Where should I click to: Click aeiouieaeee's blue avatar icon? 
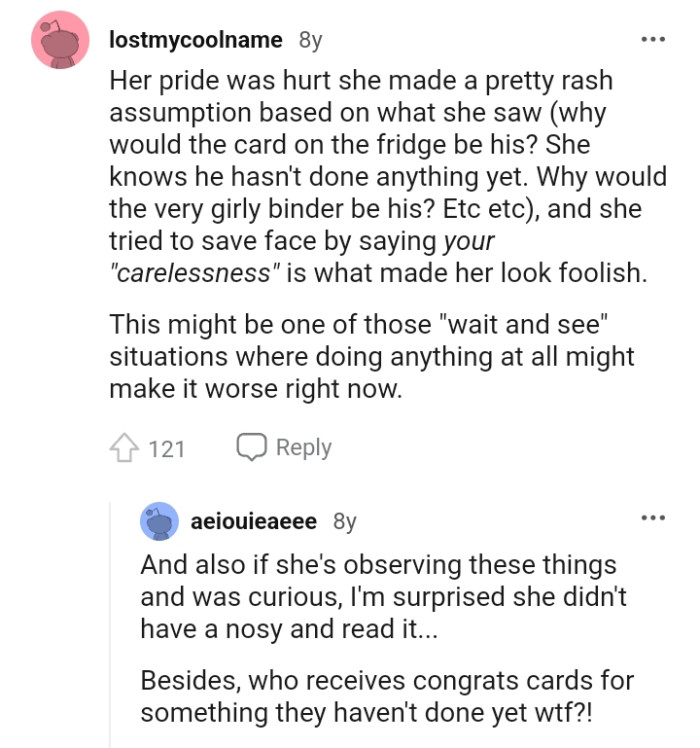159,521
